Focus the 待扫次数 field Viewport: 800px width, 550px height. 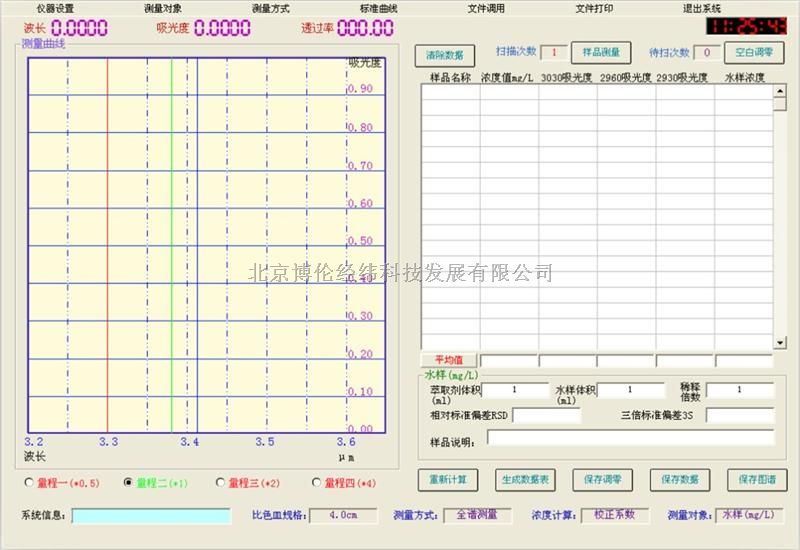(x=707, y=53)
